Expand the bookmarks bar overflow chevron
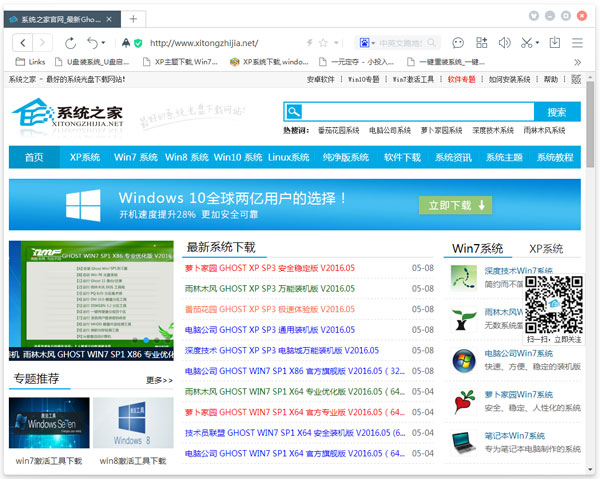Image resolution: width=600 pixels, height=479 pixels. coord(577,62)
